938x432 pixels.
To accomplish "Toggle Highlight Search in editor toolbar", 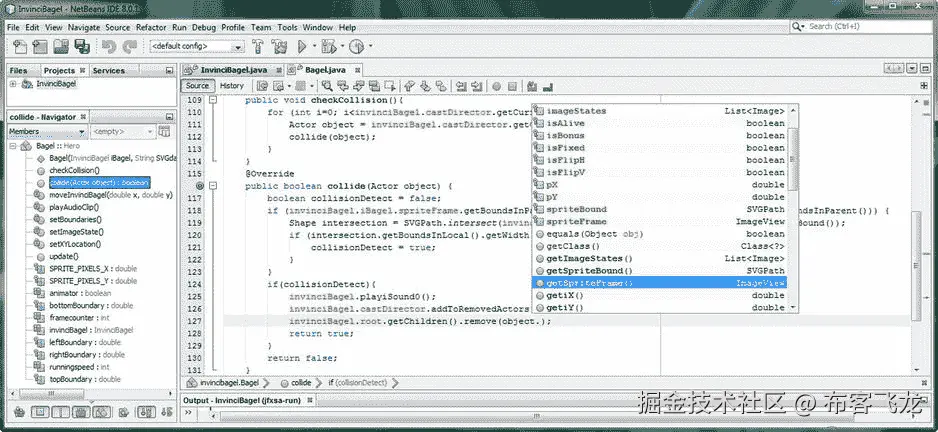I will (x=374, y=86).
